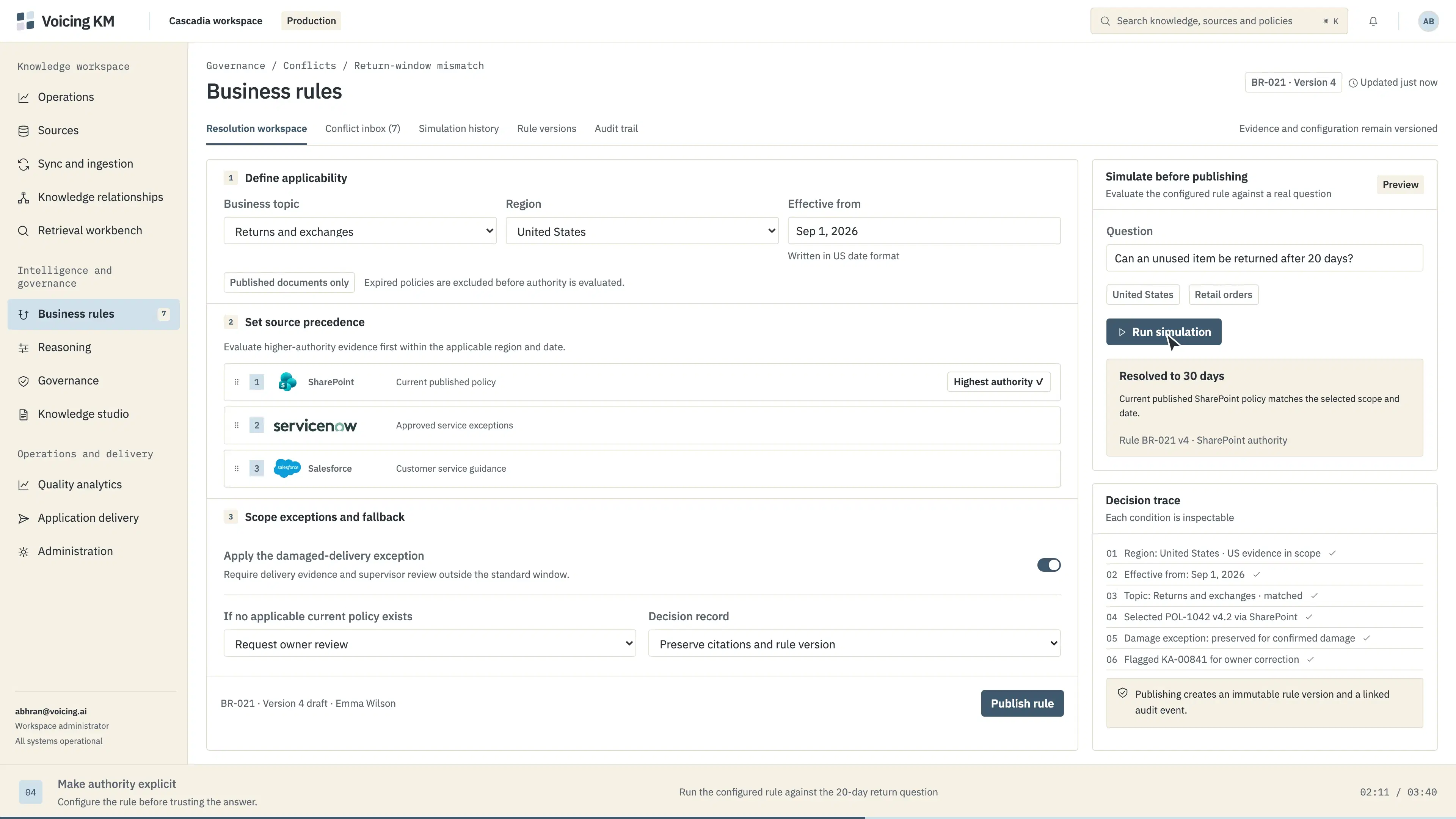Toggle the Published documents only chip

pos(289,282)
